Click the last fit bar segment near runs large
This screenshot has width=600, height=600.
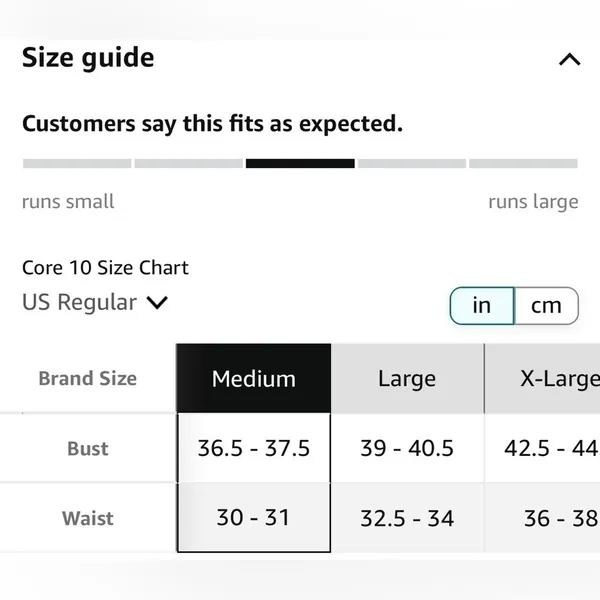tap(523, 163)
